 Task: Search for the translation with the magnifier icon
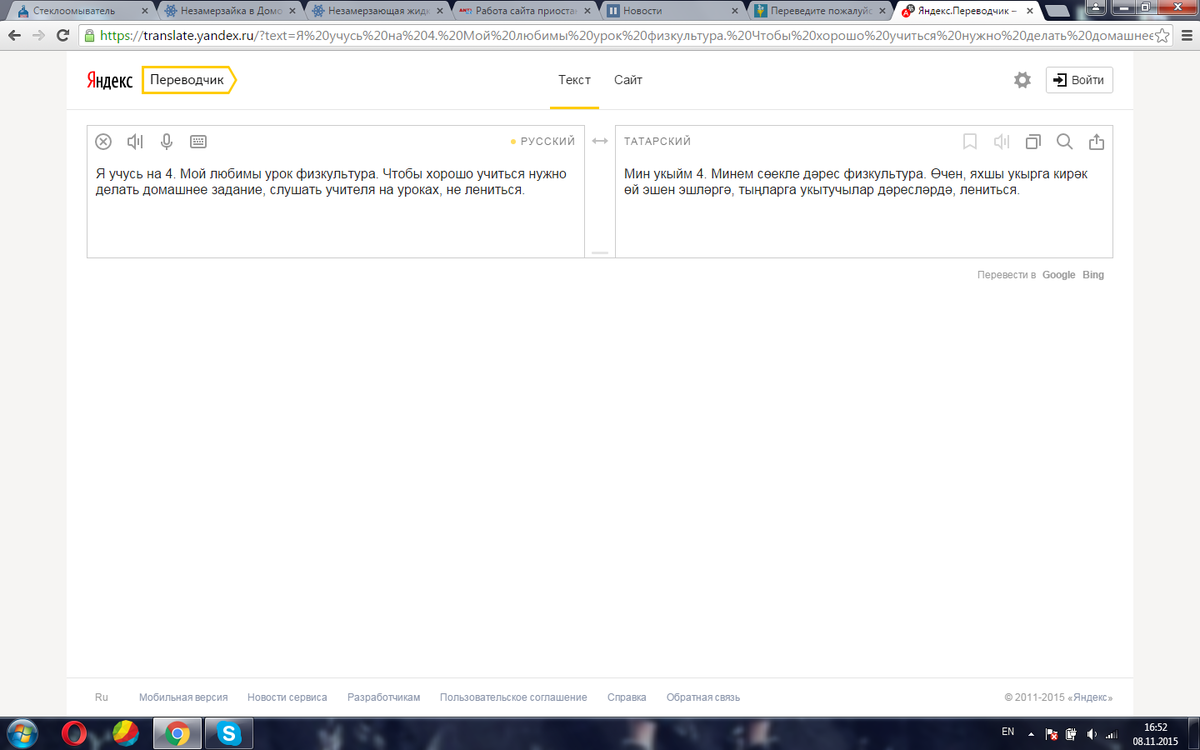point(1065,142)
